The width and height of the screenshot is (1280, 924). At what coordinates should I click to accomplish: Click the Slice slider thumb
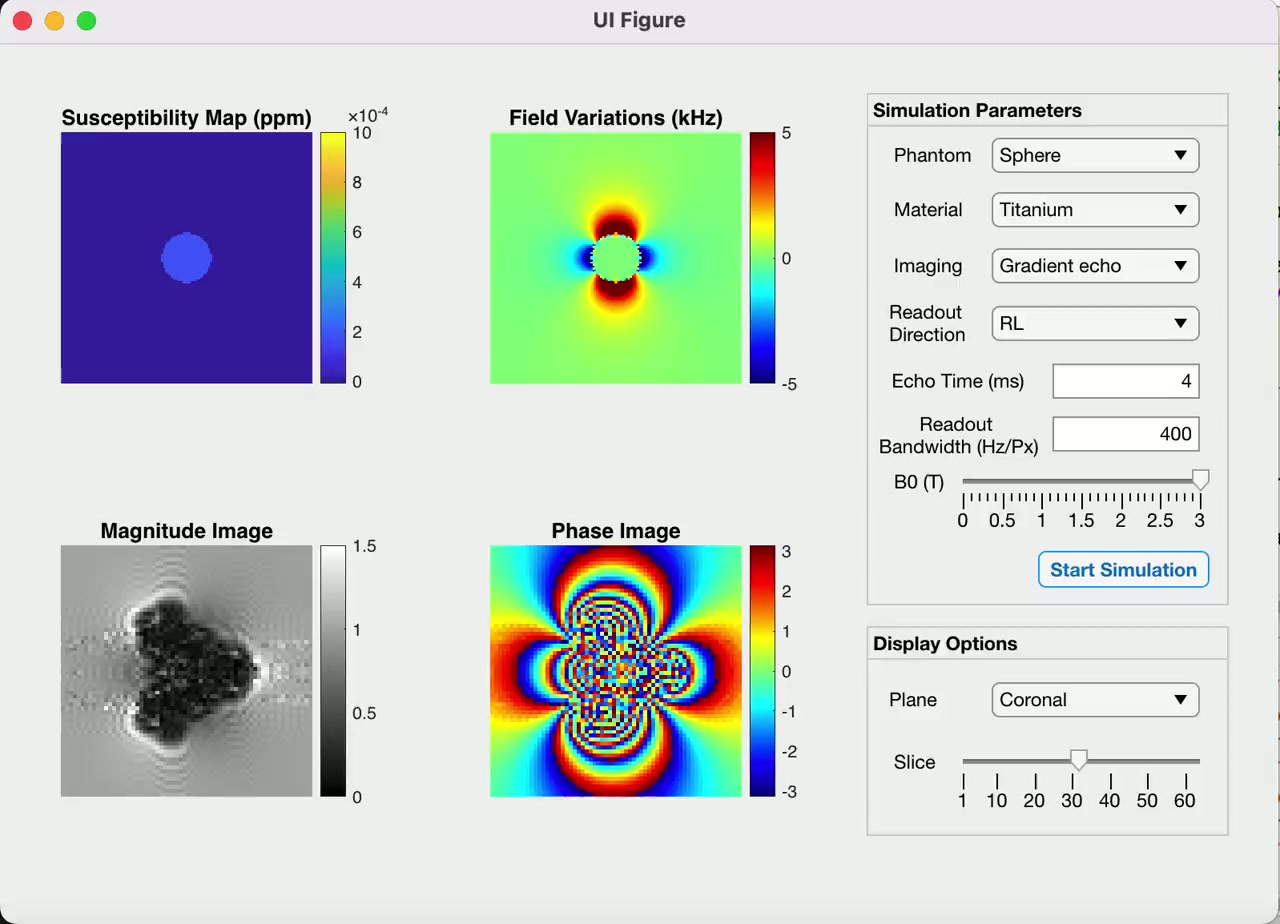pos(1078,761)
